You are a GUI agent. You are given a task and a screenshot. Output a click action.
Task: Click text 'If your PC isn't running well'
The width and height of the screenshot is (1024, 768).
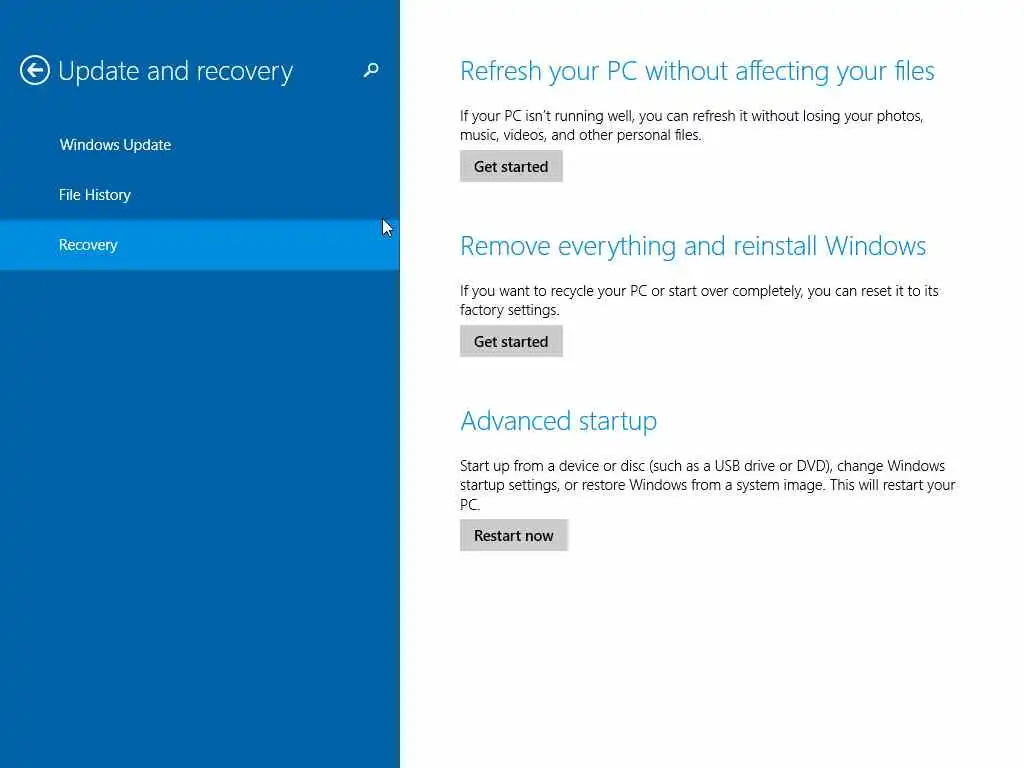coord(546,116)
